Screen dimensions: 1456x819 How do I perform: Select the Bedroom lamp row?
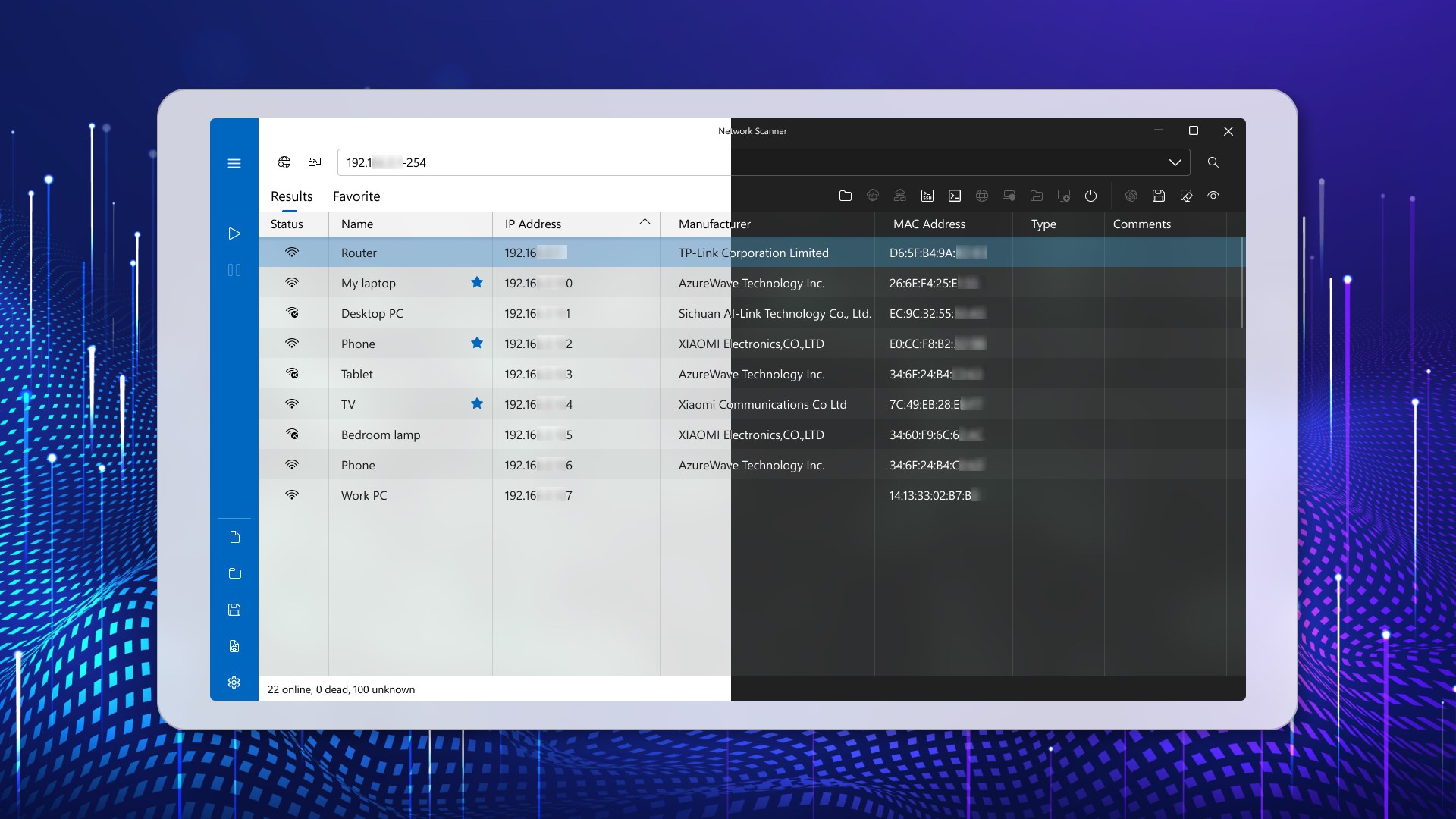coord(409,435)
